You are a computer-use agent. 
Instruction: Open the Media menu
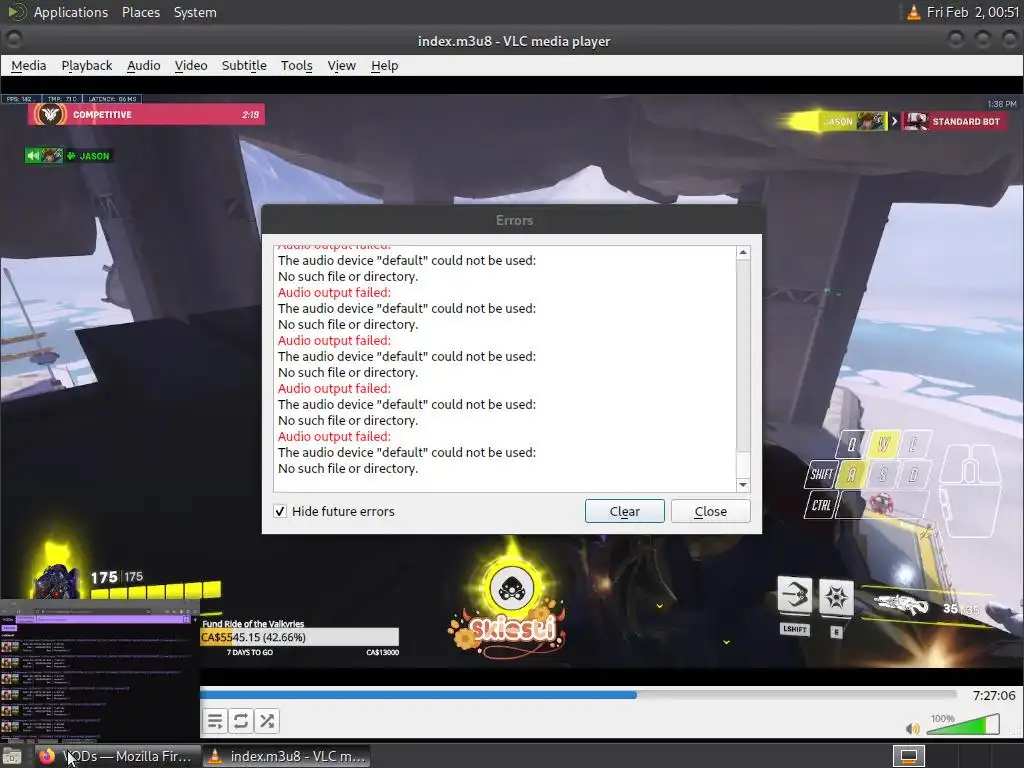click(29, 65)
